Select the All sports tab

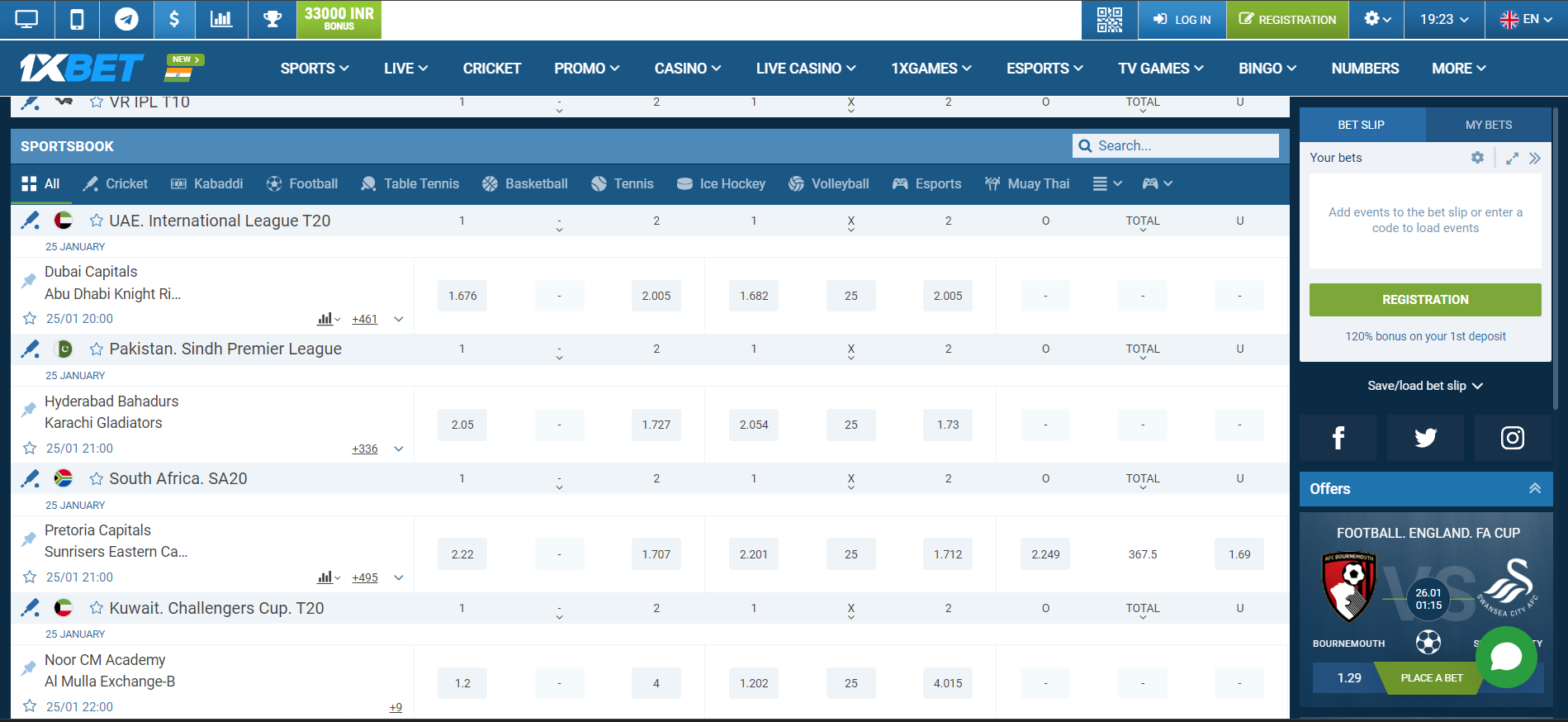coord(40,184)
